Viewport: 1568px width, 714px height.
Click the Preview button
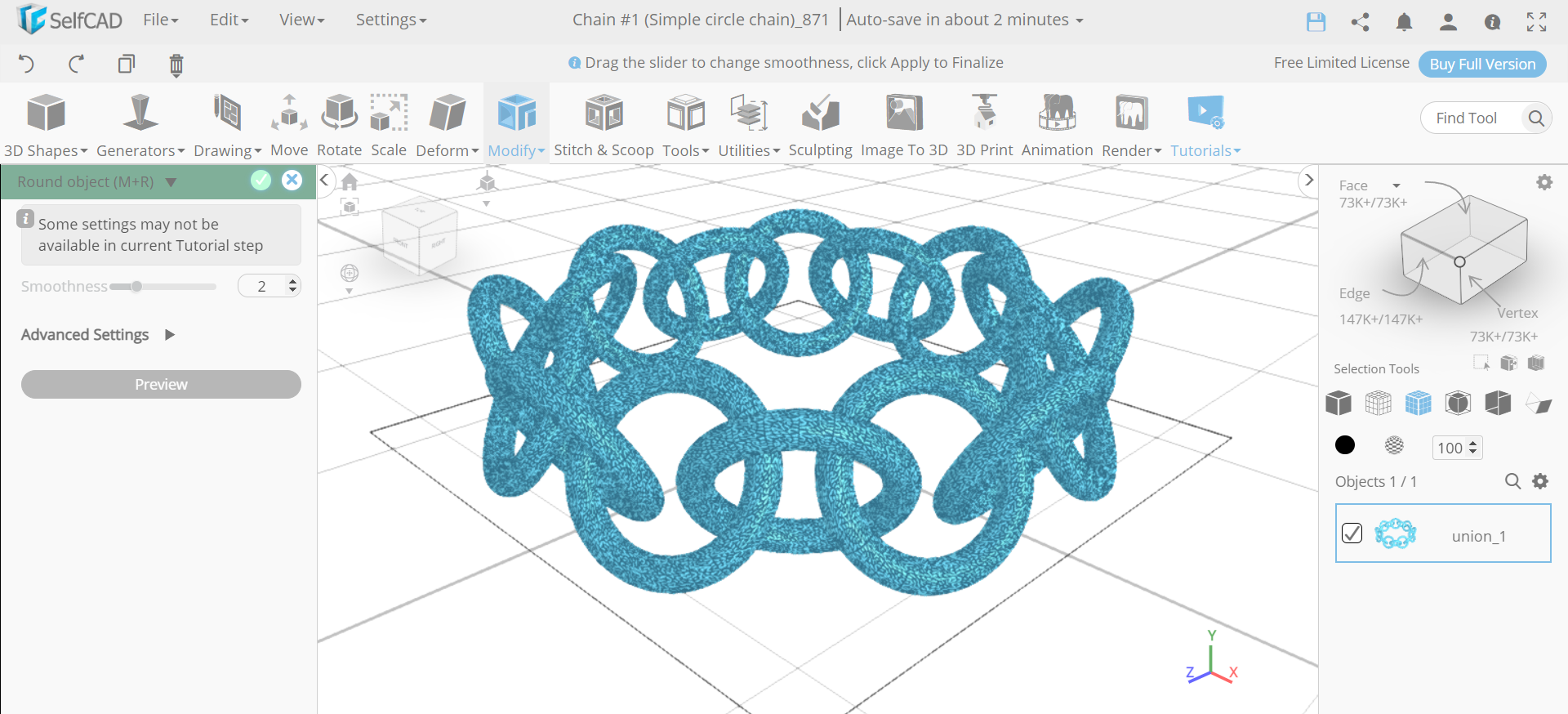161,385
